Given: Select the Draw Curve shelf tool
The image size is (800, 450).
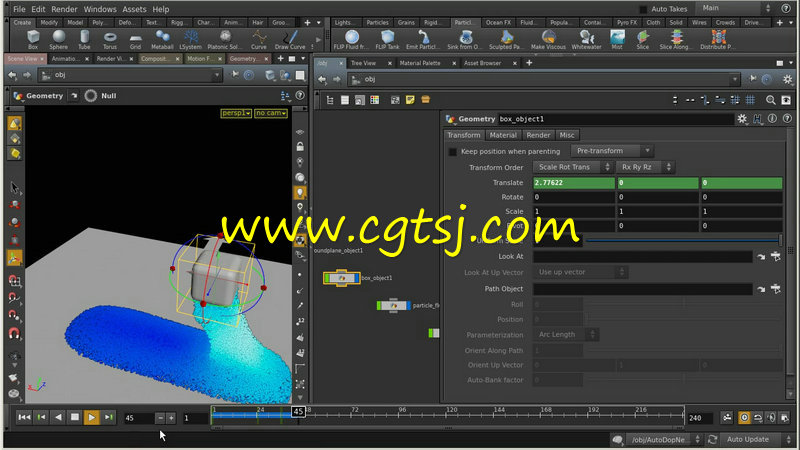Looking at the screenshot, I should pos(290,39).
